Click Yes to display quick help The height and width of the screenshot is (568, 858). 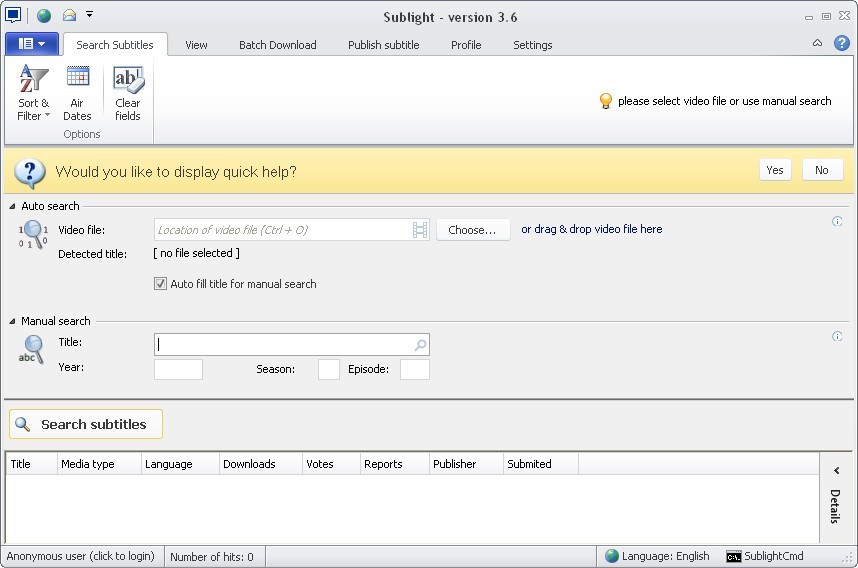775,170
